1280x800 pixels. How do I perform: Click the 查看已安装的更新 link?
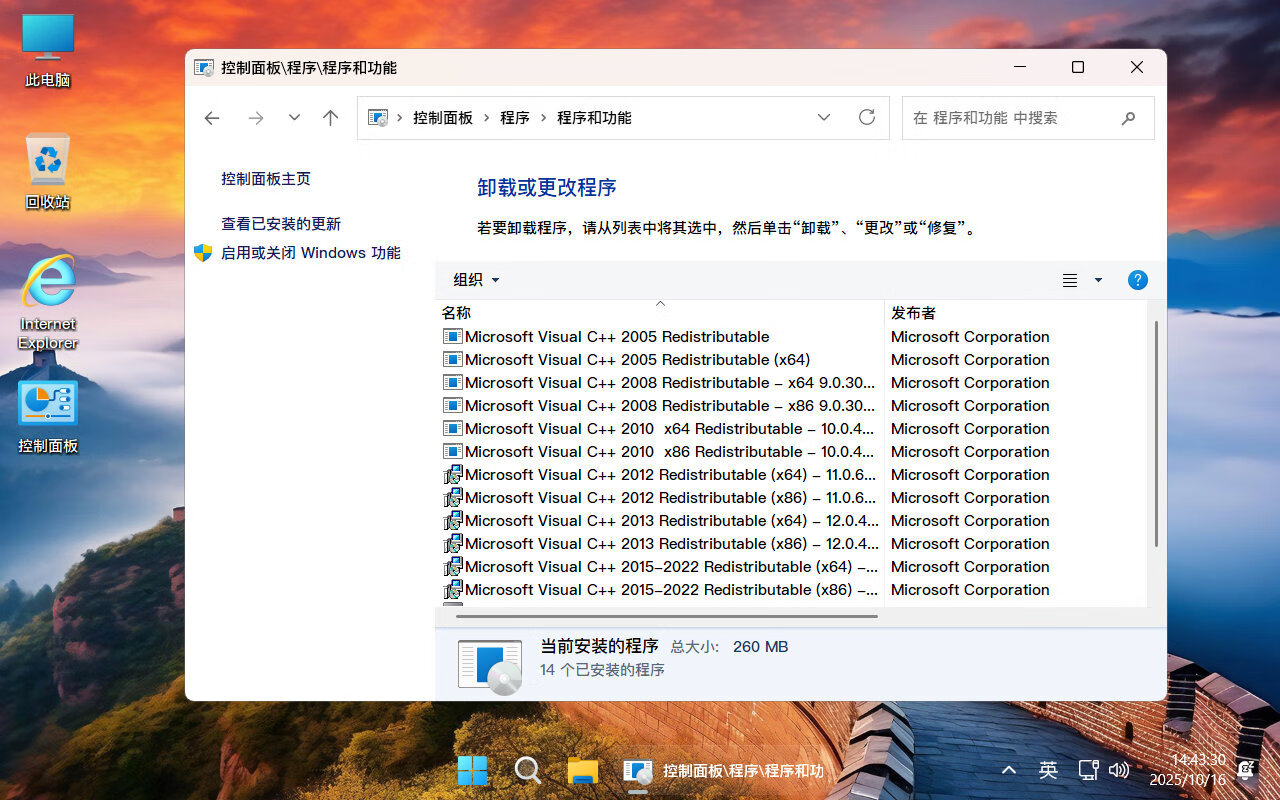280,224
